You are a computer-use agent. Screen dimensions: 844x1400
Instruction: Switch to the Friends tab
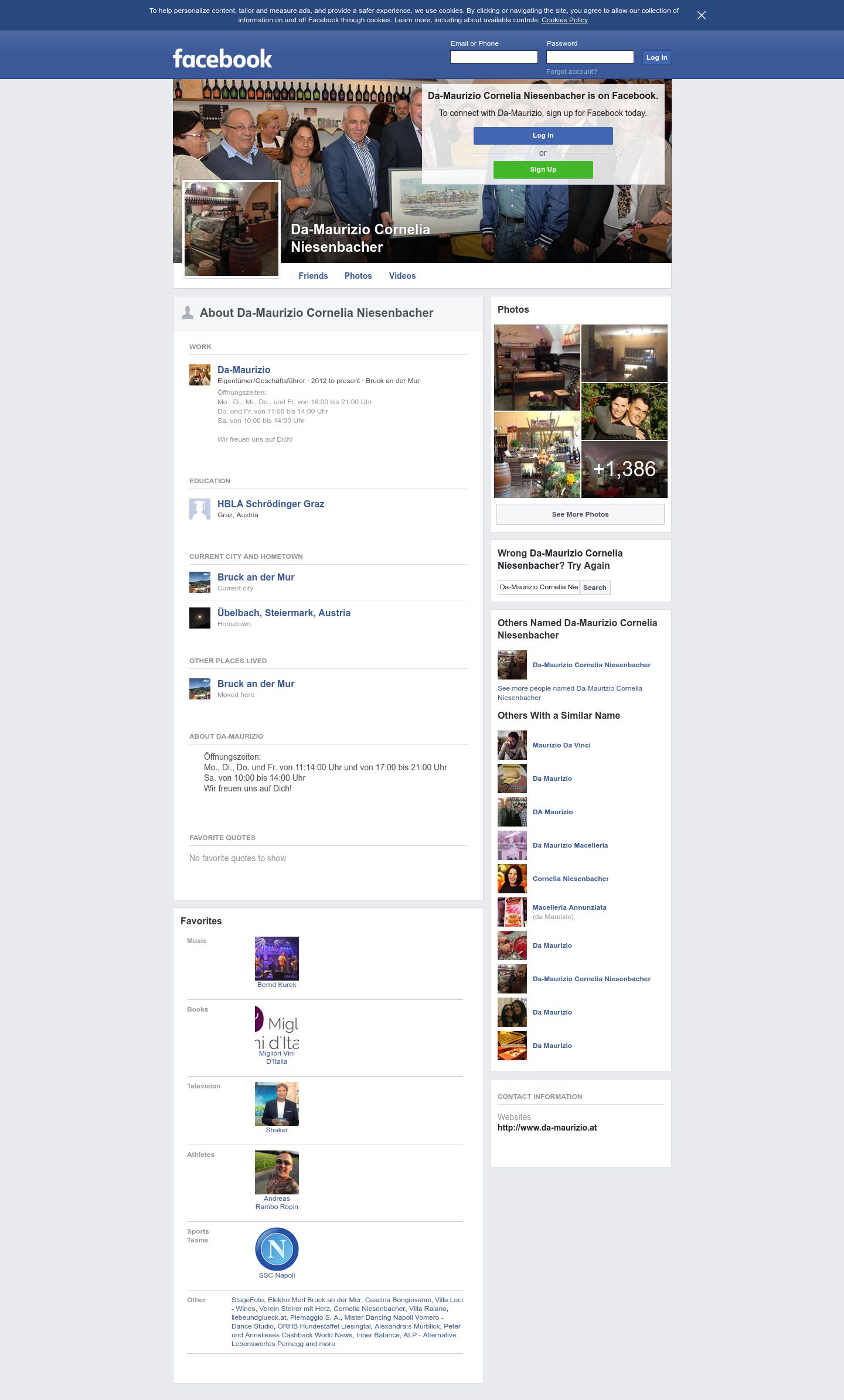click(313, 276)
